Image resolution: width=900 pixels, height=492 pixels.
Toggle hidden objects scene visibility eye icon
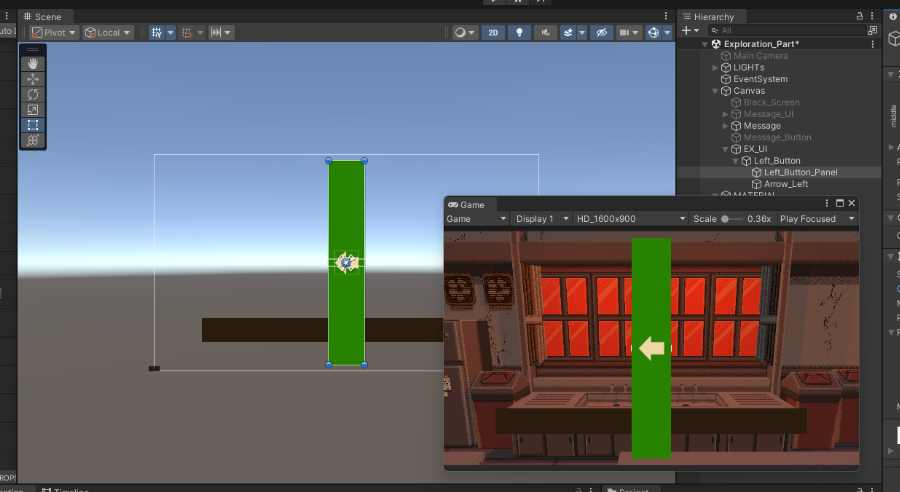click(600, 32)
